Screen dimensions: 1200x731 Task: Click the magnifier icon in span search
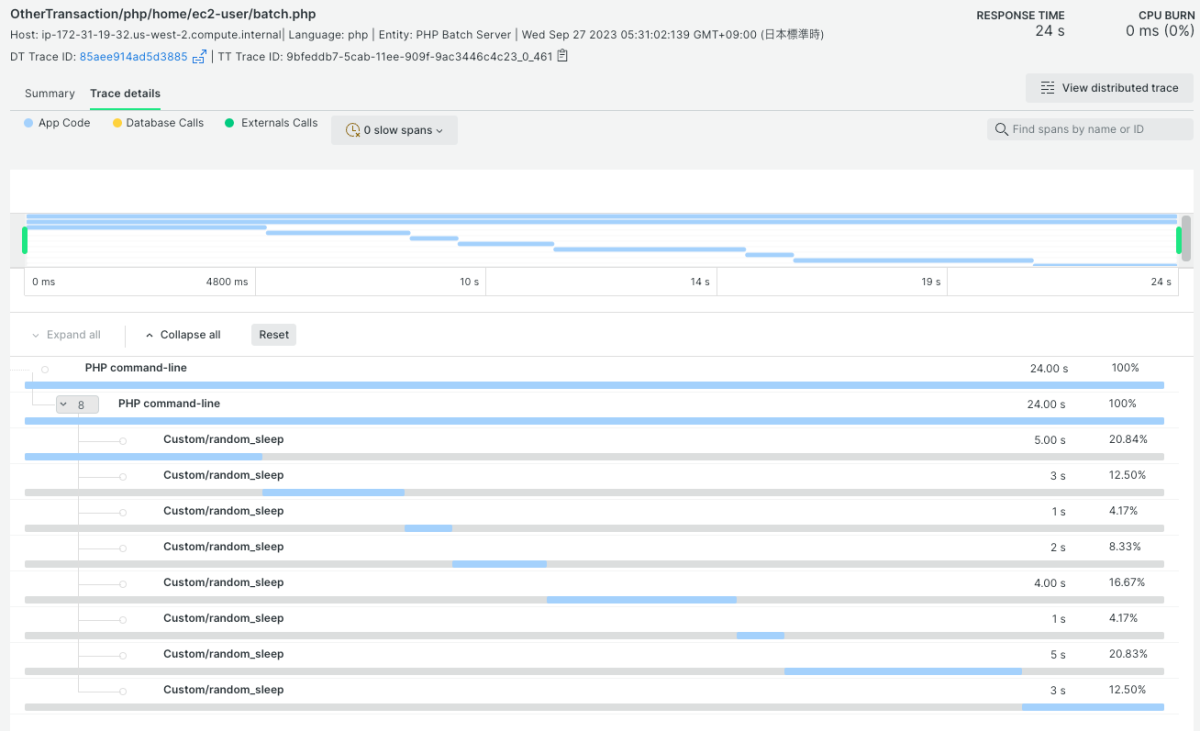[x=1001, y=130]
